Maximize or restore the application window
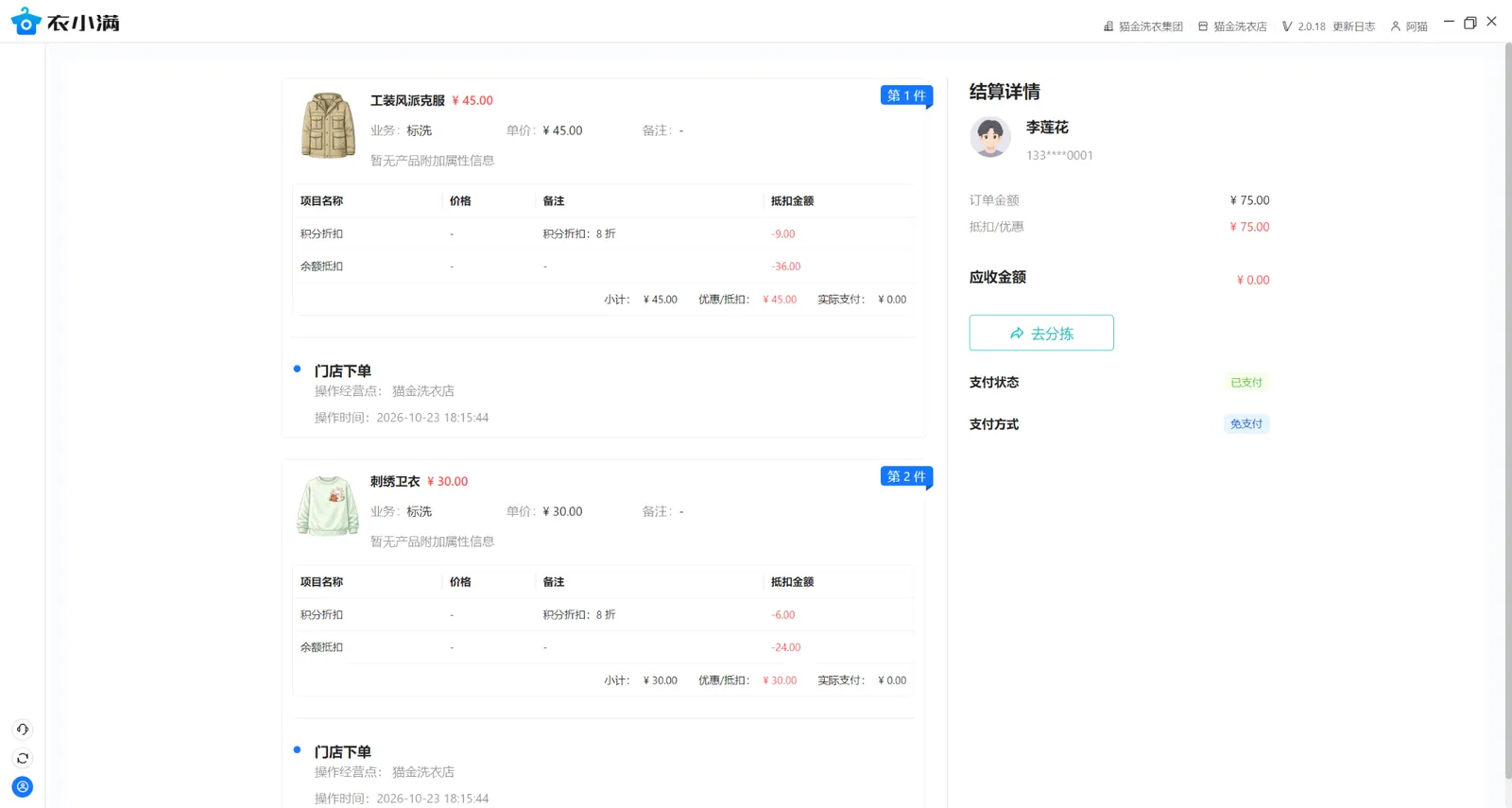 1470,22
